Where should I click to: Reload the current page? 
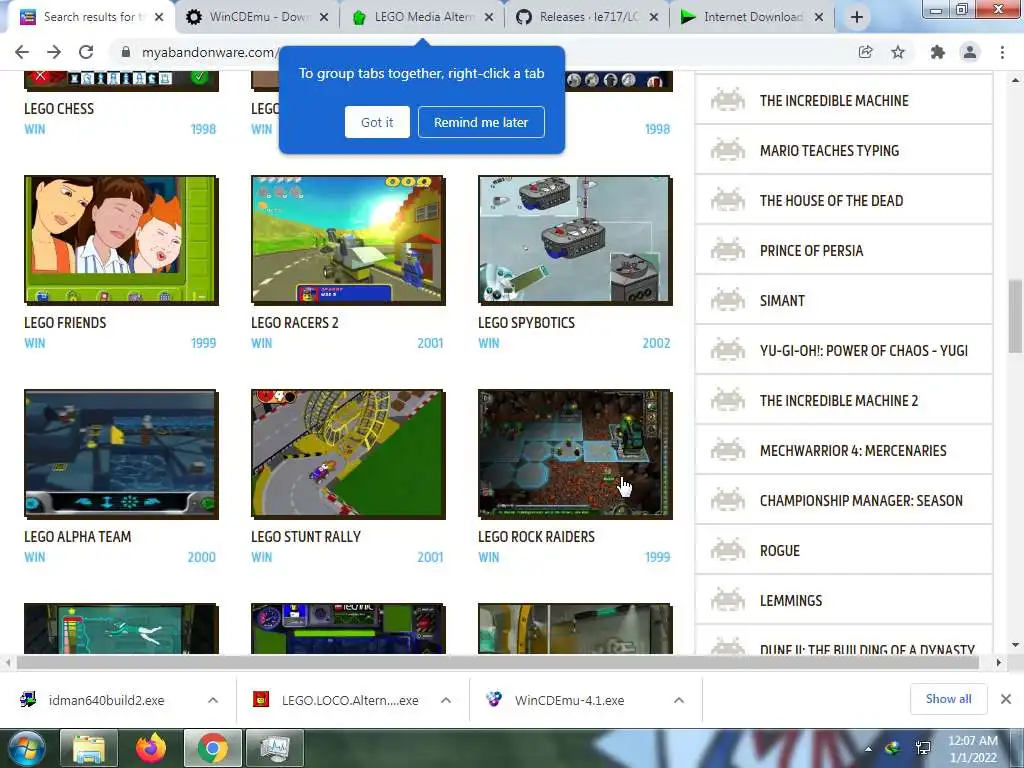pos(86,52)
